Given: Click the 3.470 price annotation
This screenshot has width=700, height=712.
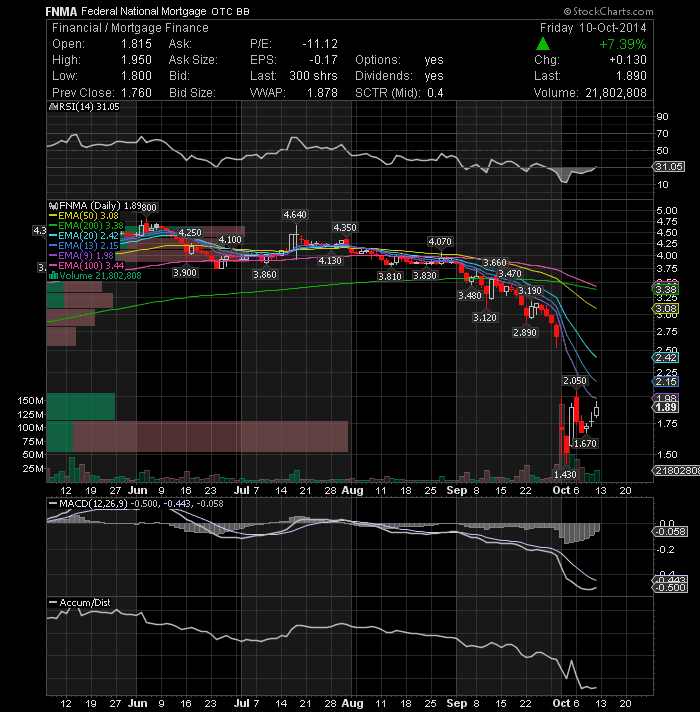Looking at the screenshot, I should pos(510,274).
